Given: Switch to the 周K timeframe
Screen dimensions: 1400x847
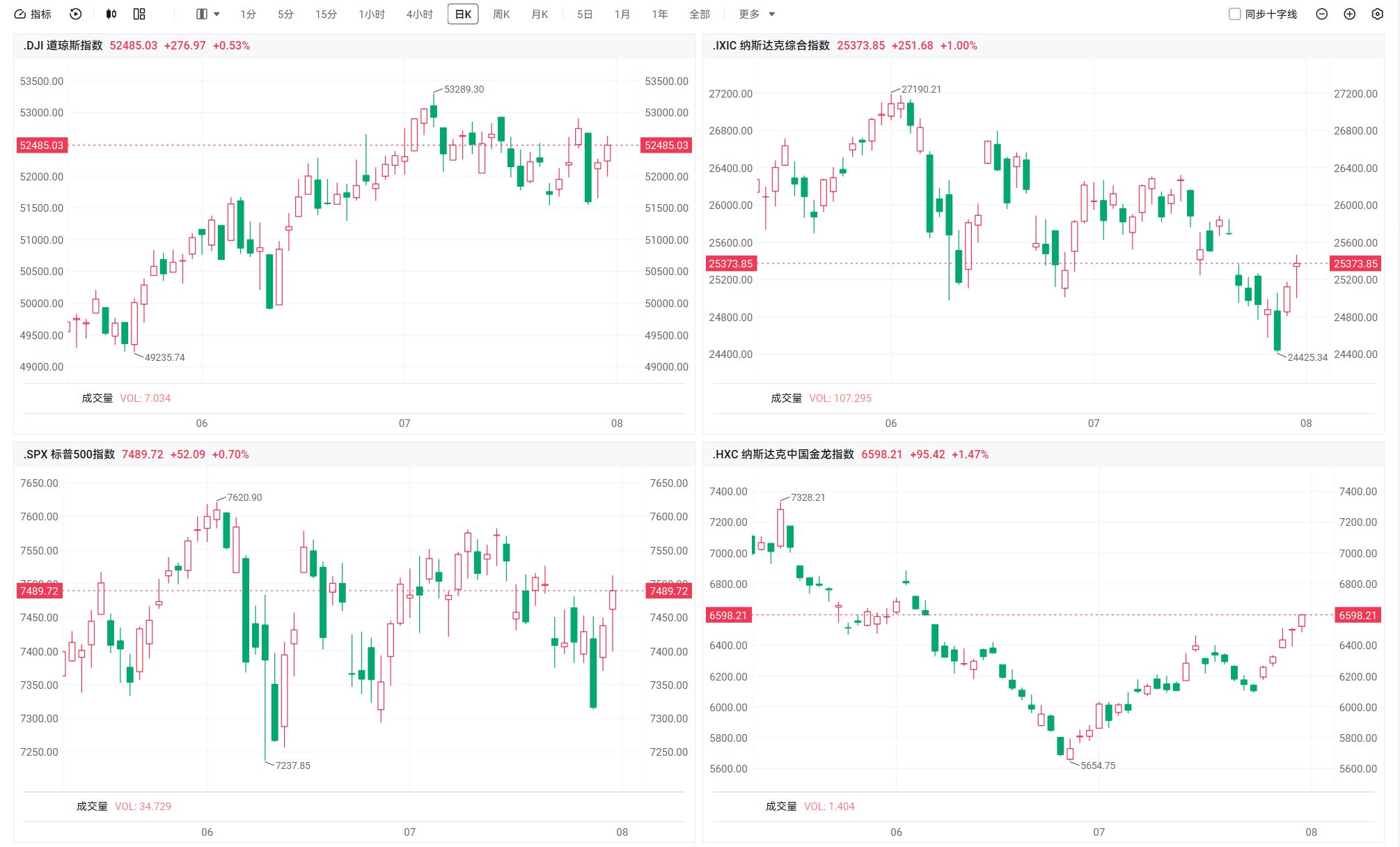Looking at the screenshot, I should 501,14.
